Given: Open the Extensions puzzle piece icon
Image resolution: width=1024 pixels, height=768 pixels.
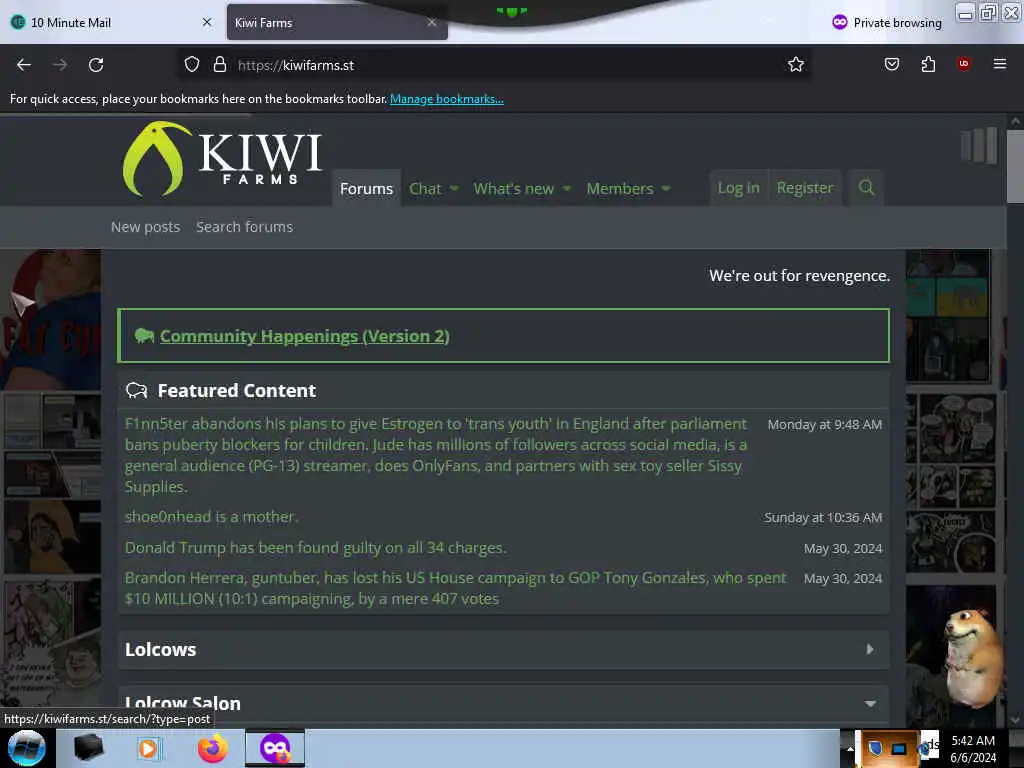Looking at the screenshot, I should pyautogui.click(x=928, y=64).
